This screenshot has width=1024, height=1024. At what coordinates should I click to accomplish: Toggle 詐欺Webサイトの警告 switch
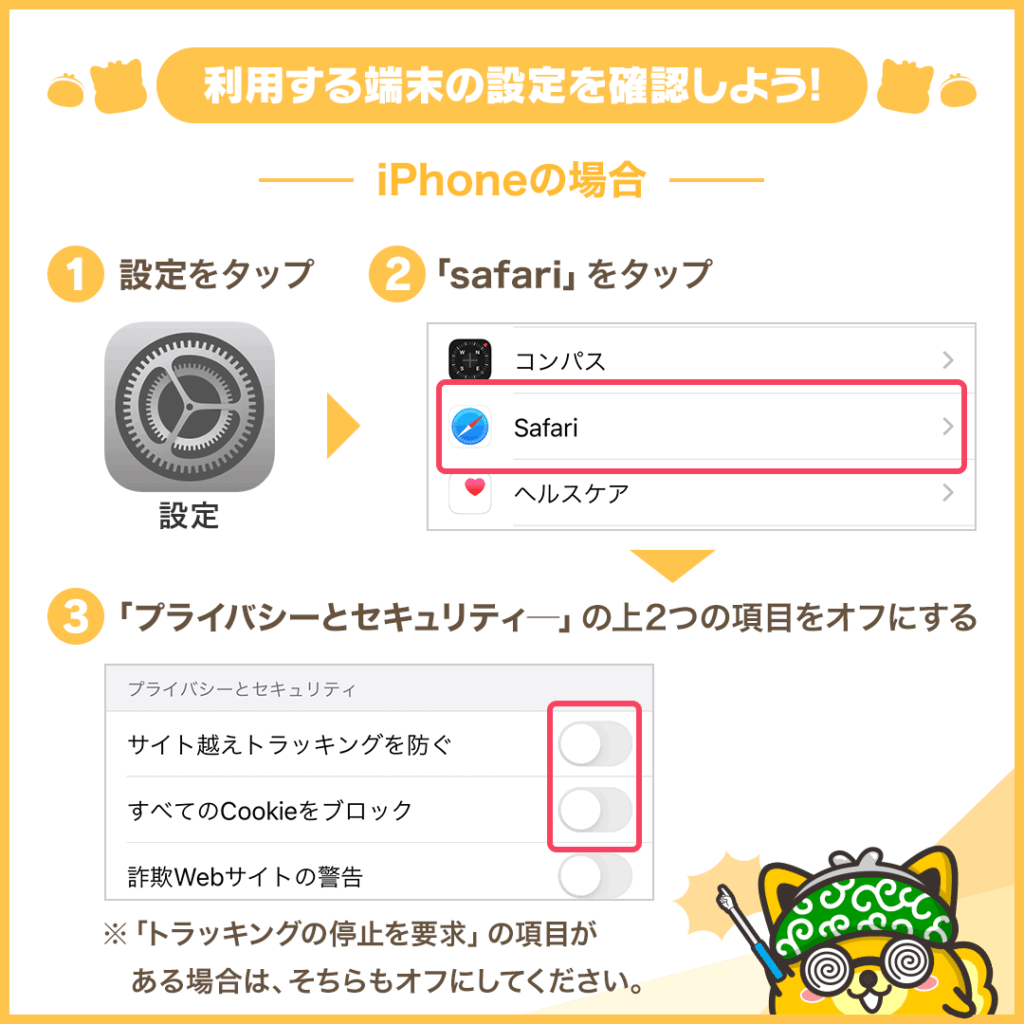[595, 876]
